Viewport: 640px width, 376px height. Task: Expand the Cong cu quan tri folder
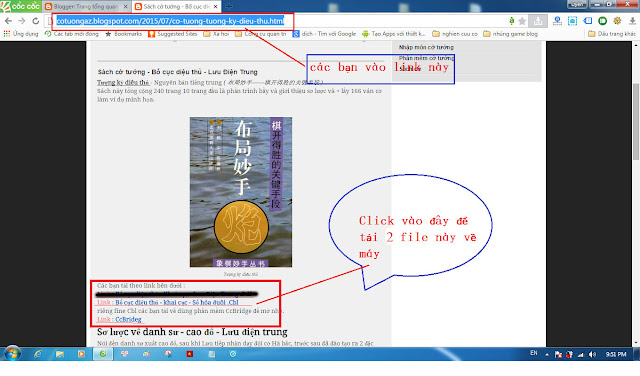pyautogui.click(x=261, y=34)
